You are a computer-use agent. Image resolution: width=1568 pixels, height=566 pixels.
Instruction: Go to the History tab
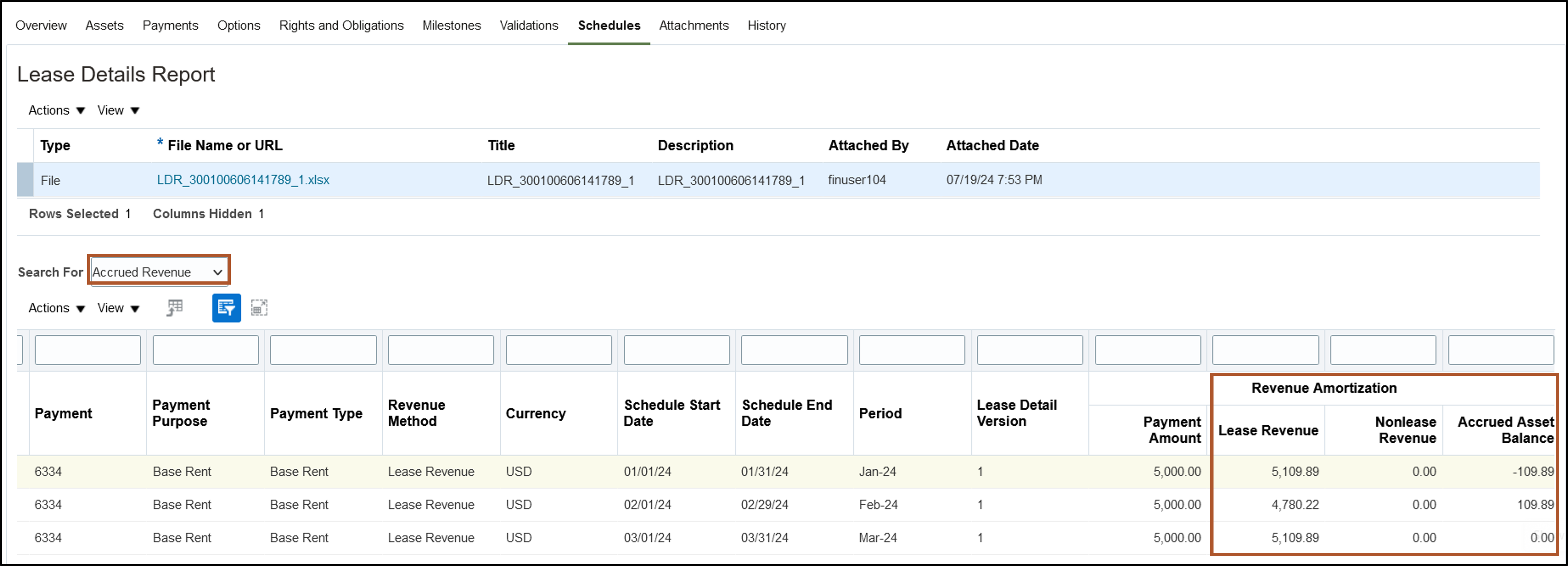tap(766, 26)
